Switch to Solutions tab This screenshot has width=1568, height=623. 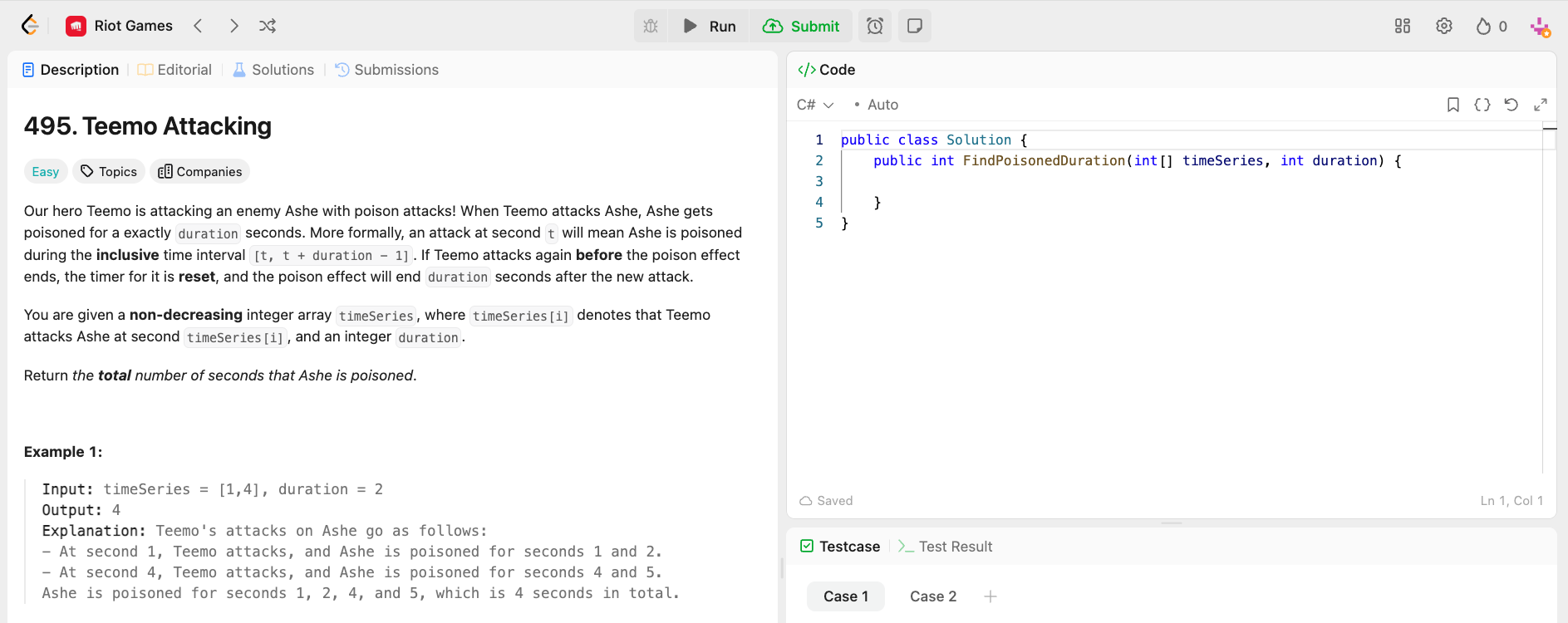pyautogui.click(x=273, y=70)
